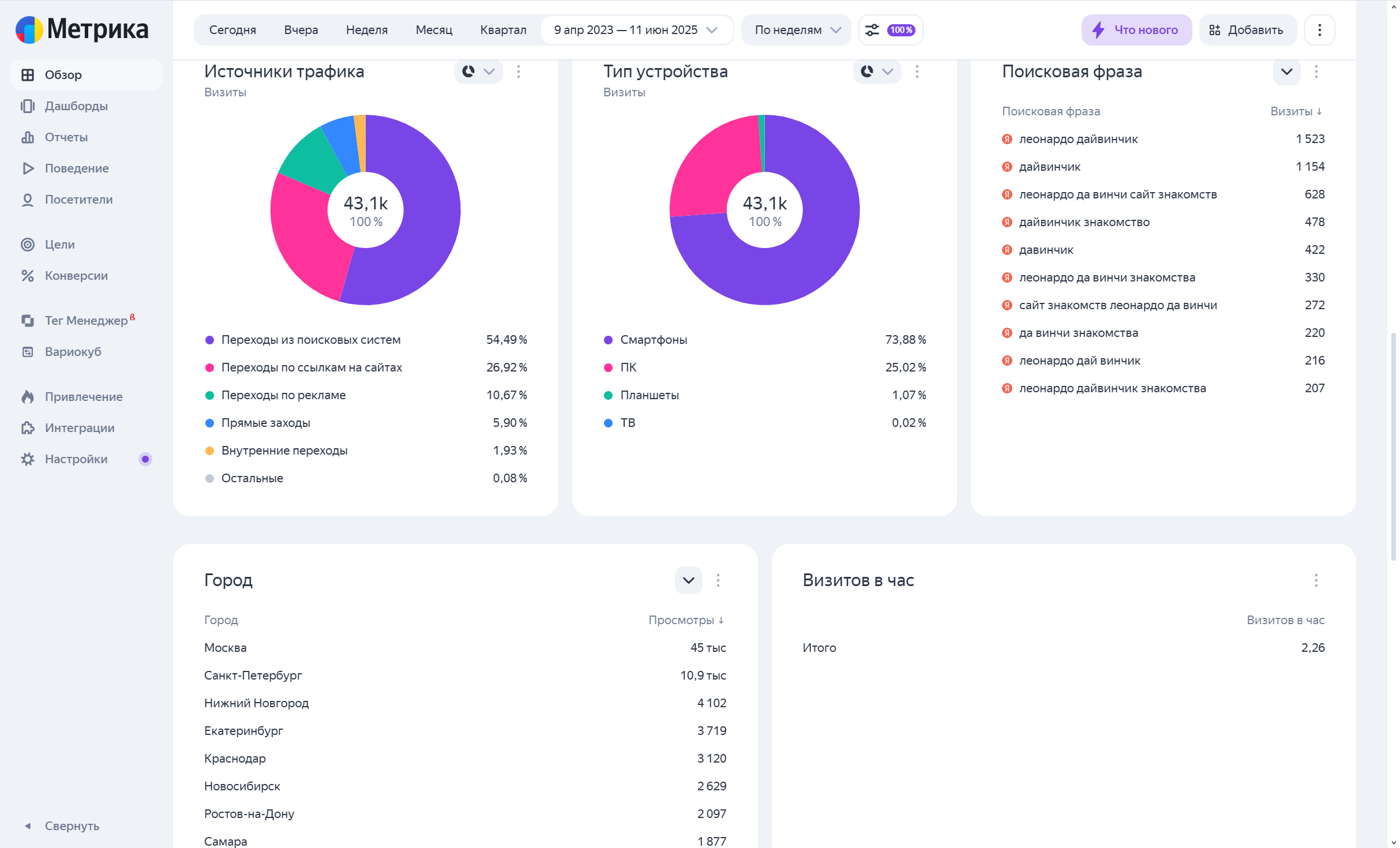Click the Интеграции puzzle icon
Viewport: 1400px width, 848px height.
pyautogui.click(x=27, y=428)
